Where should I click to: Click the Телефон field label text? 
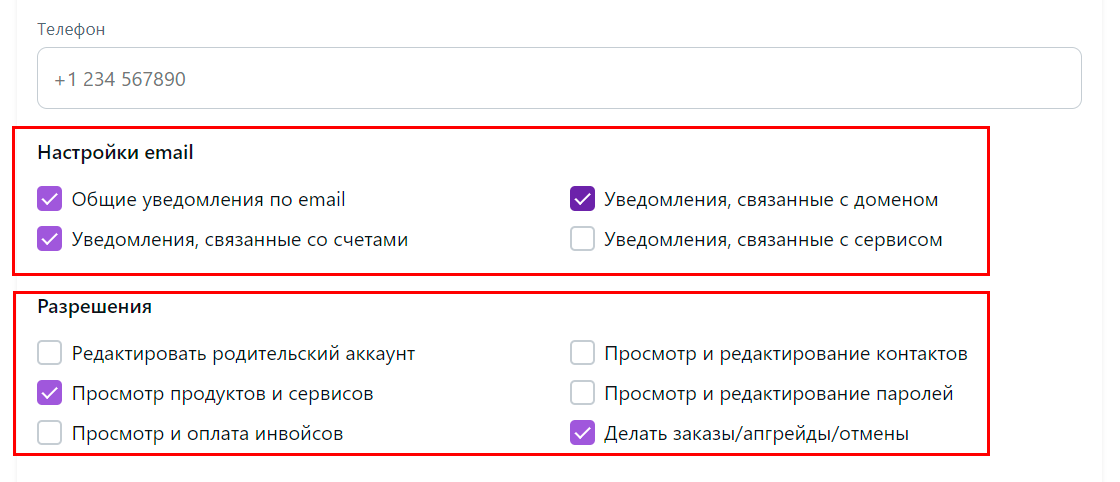pos(71,29)
